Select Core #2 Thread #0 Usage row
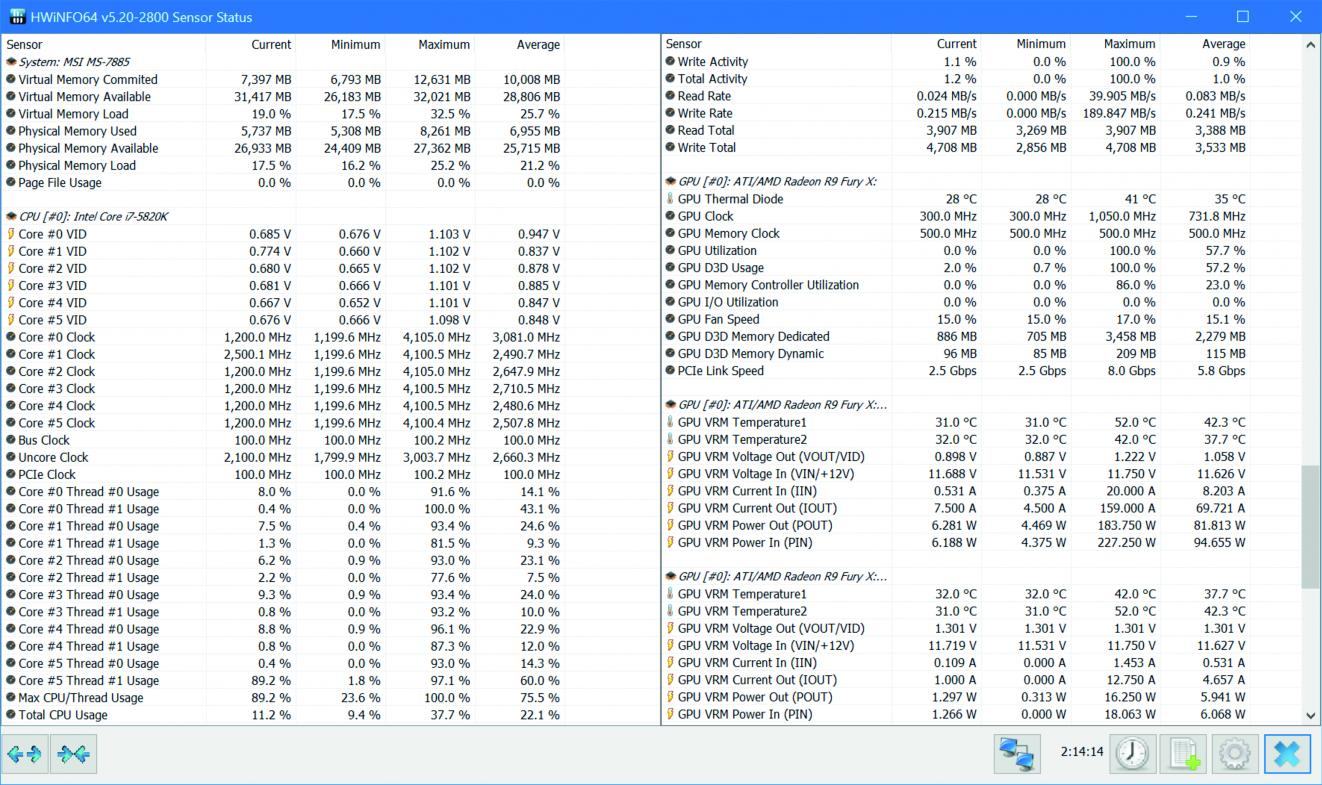The height and width of the screenshot is (785, 1322). (x=282, y=561)
